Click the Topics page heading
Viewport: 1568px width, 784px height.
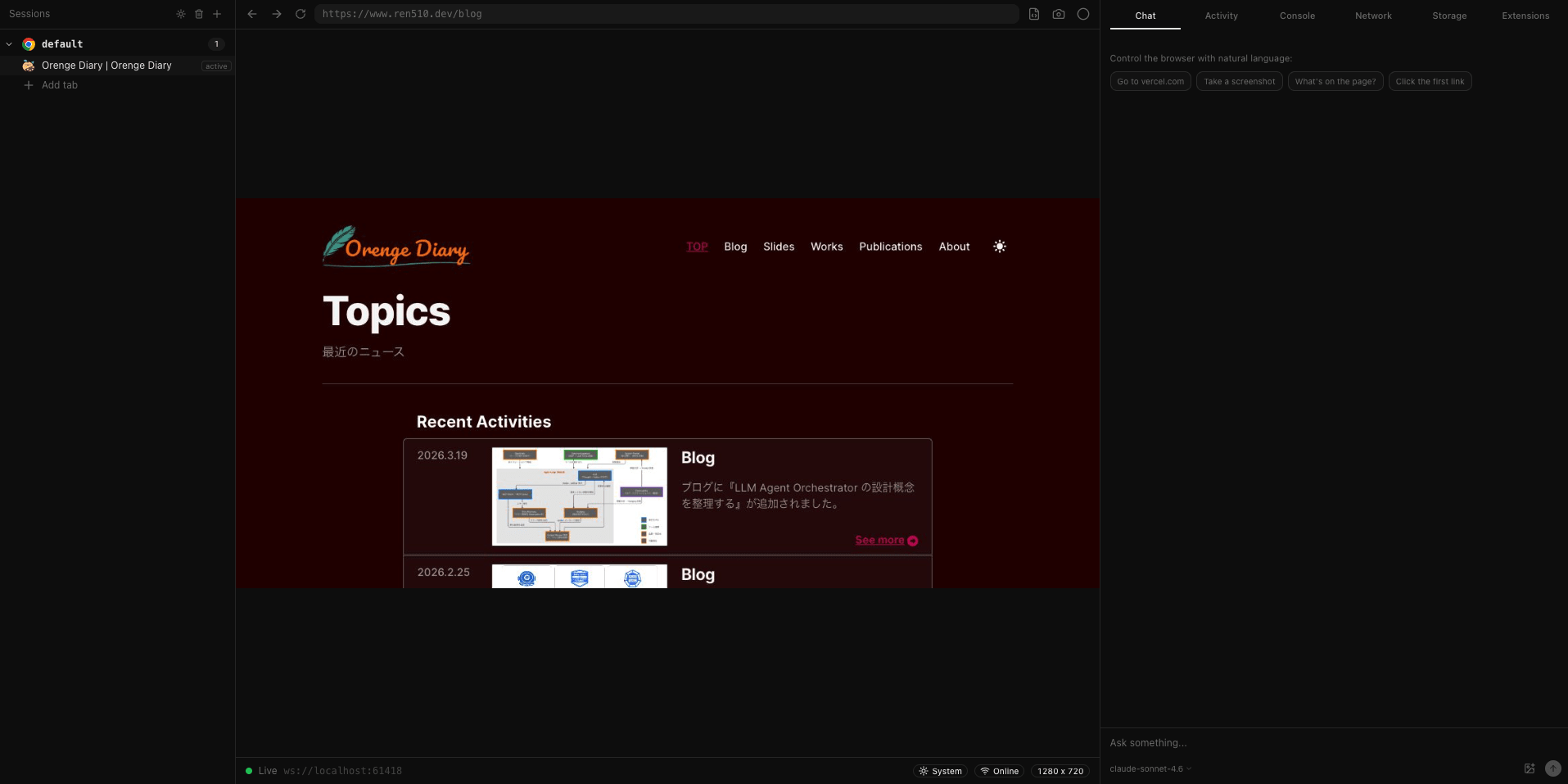click(386, 311)
